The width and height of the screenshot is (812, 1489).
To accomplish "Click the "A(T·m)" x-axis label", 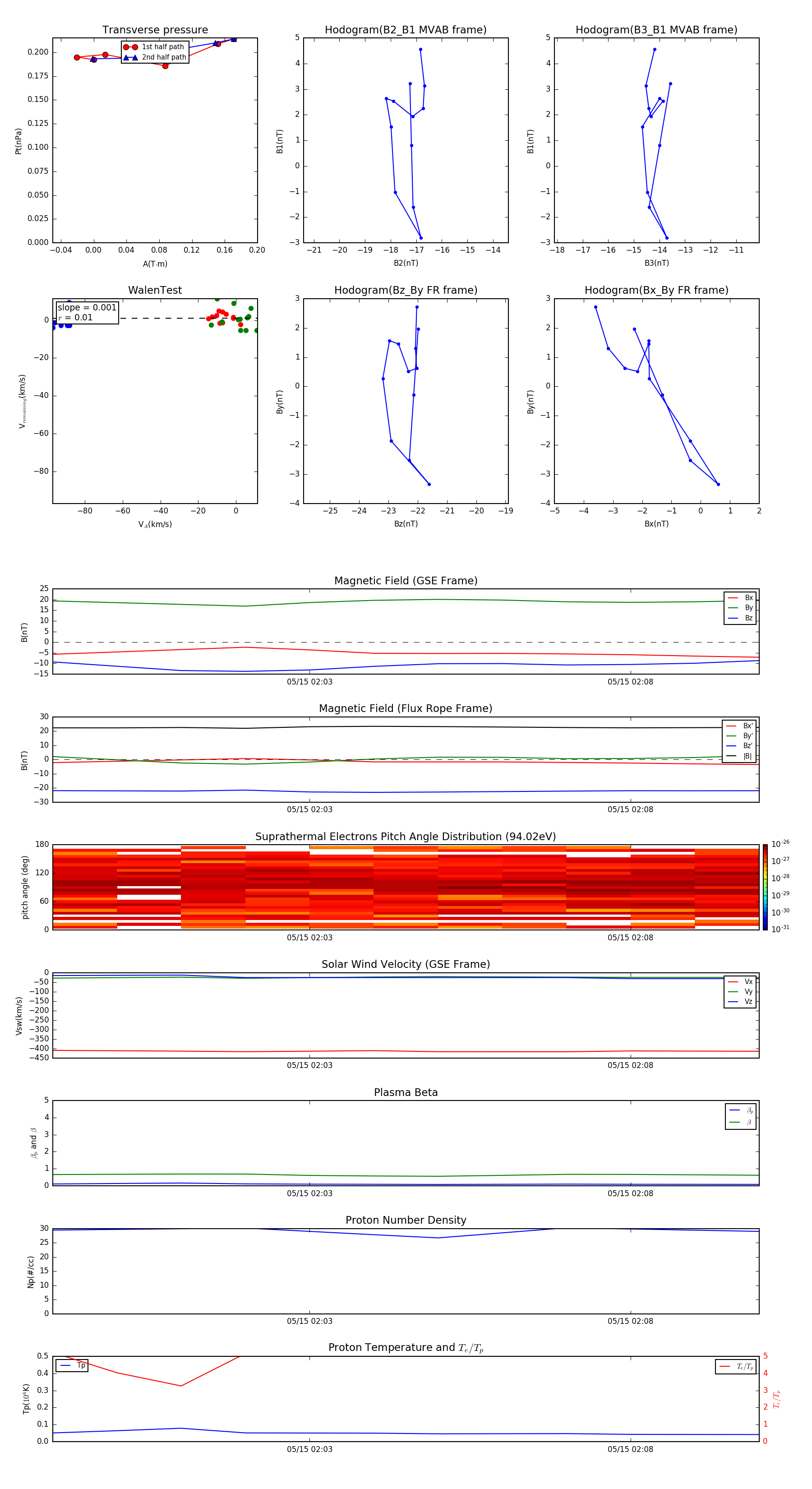I will 155,264.
